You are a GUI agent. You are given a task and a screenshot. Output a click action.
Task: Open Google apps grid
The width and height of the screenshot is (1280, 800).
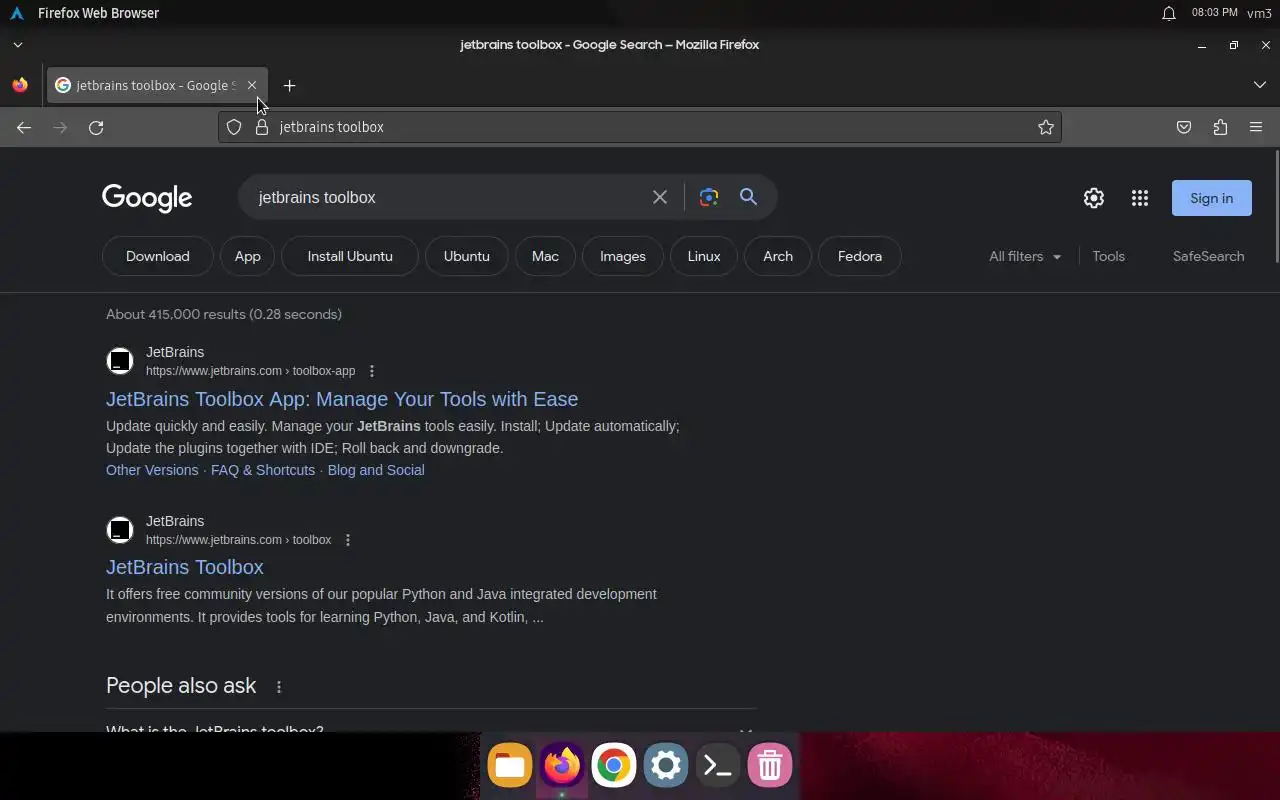1140,198
